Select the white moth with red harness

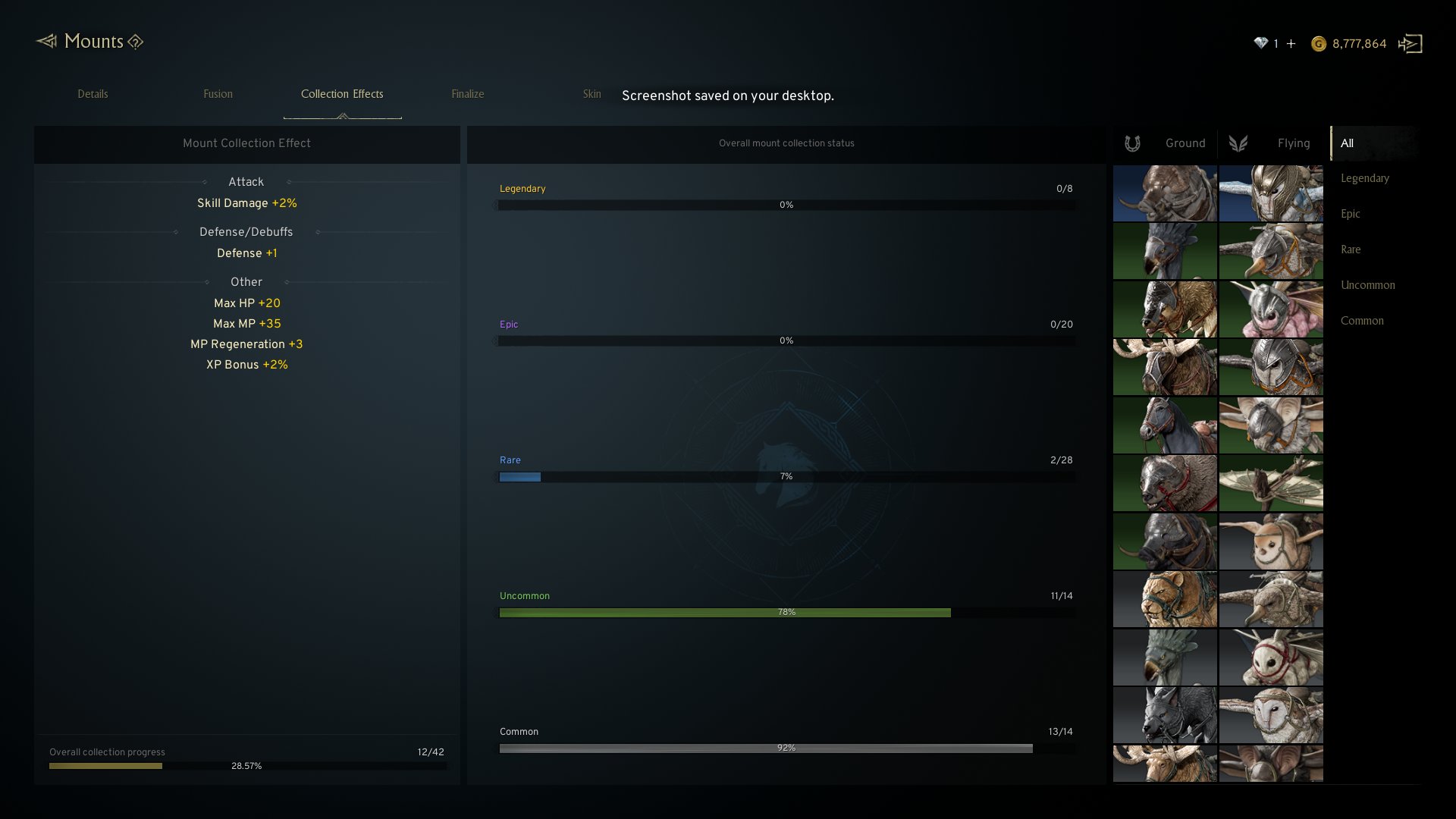coord(1271,657)
